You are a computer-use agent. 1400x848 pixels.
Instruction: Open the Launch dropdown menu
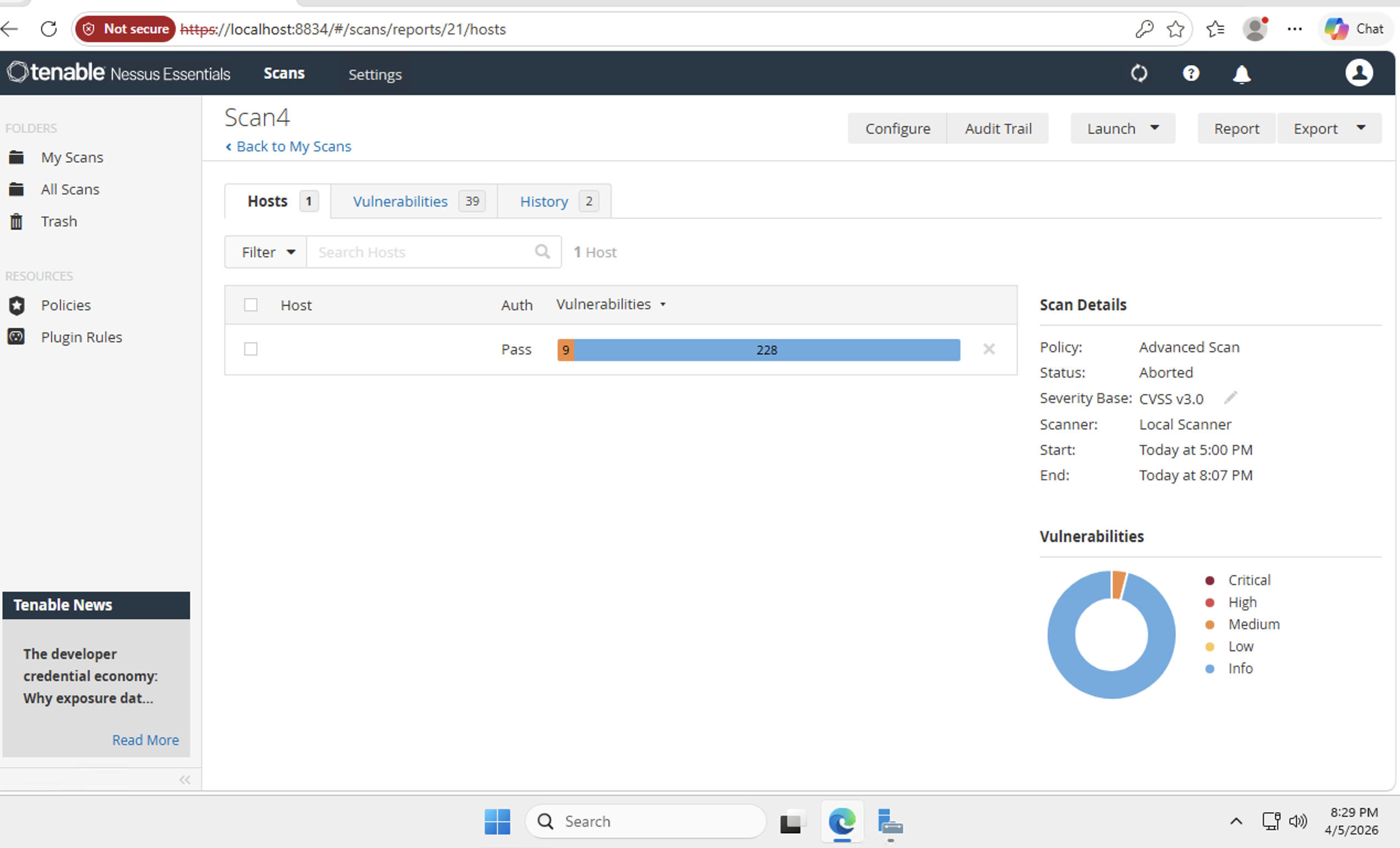pos(1122,129)
